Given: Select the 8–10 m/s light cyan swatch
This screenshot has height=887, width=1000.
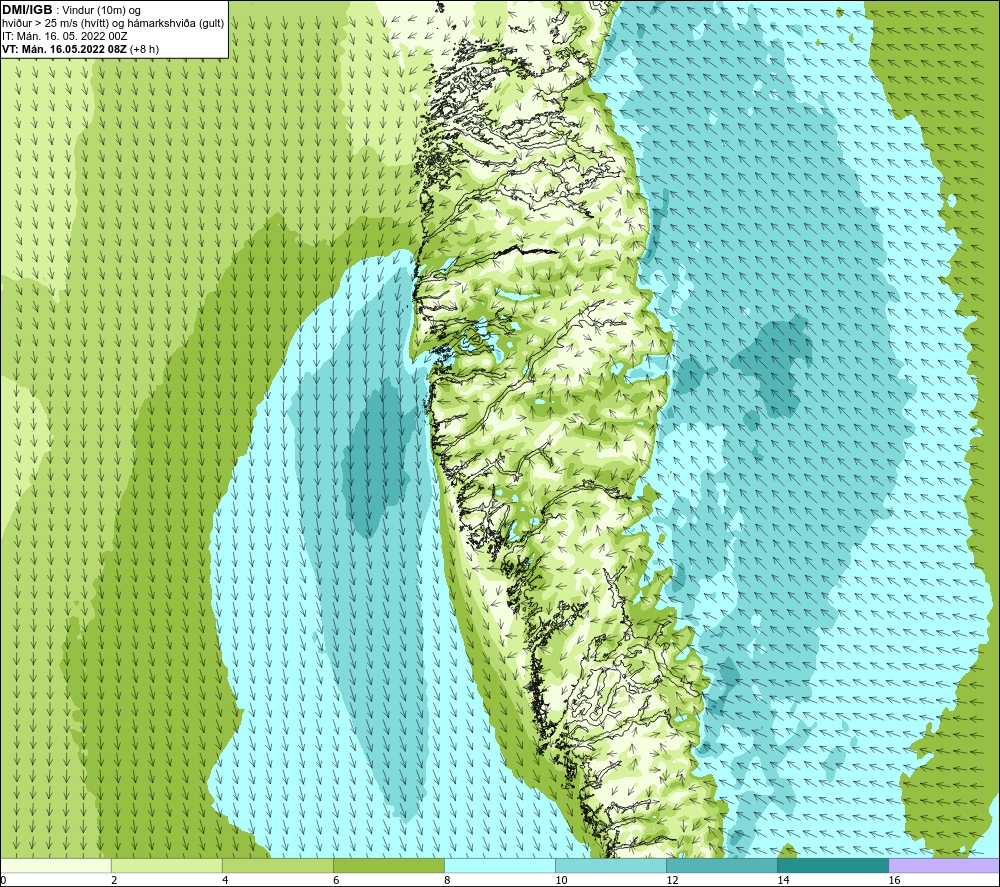Looking at the screenshot, I should [499, 866].
